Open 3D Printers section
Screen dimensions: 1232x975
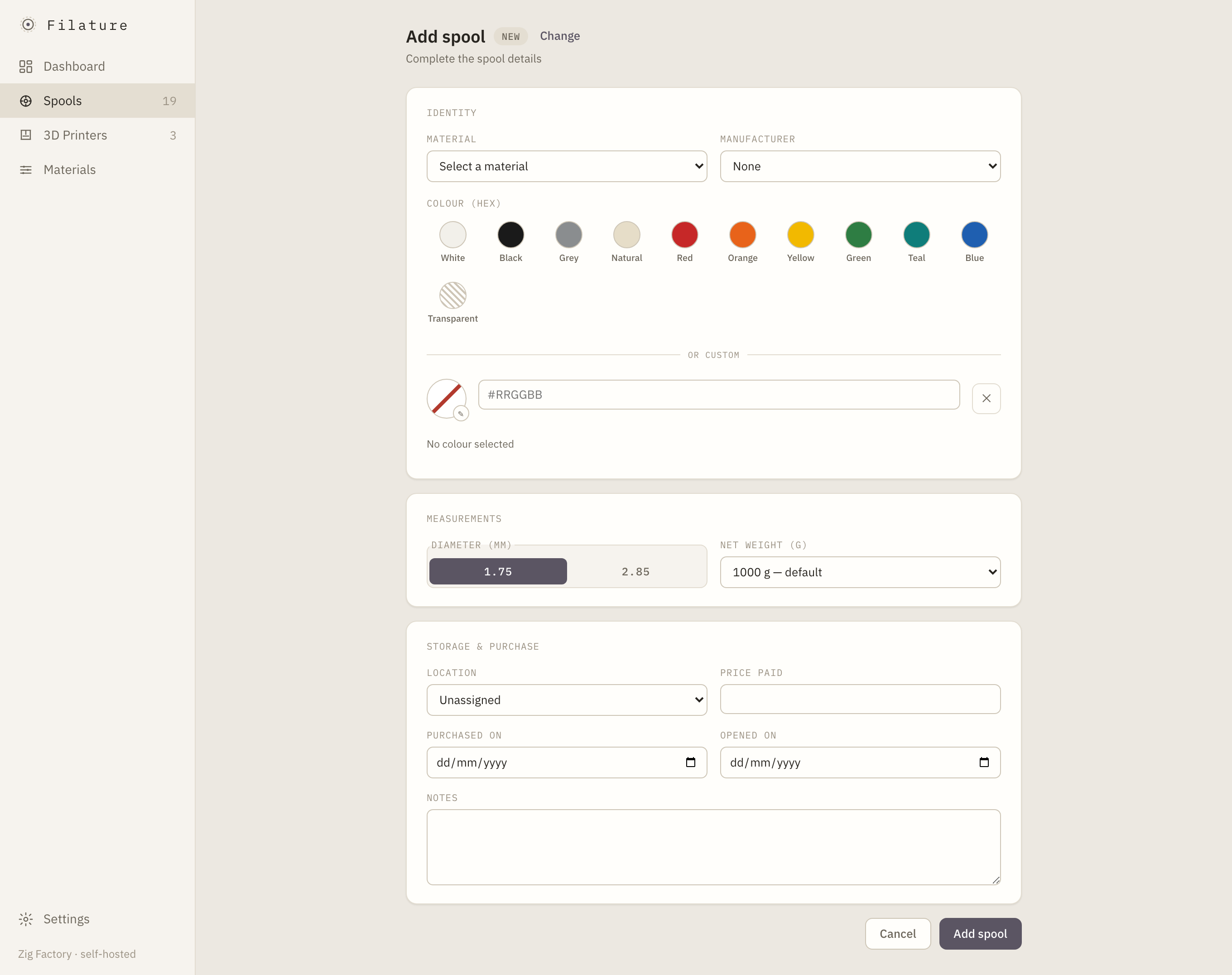point(97,135)
